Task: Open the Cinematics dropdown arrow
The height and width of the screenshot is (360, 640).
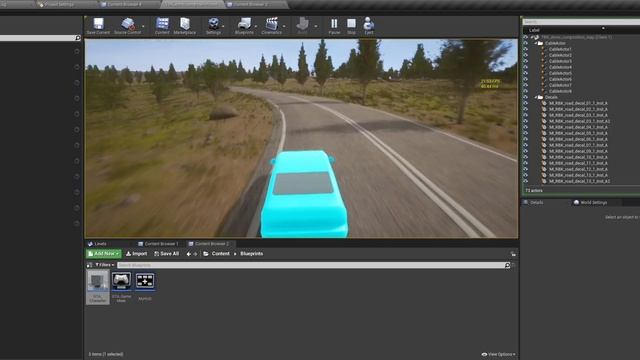Action: 284,26
